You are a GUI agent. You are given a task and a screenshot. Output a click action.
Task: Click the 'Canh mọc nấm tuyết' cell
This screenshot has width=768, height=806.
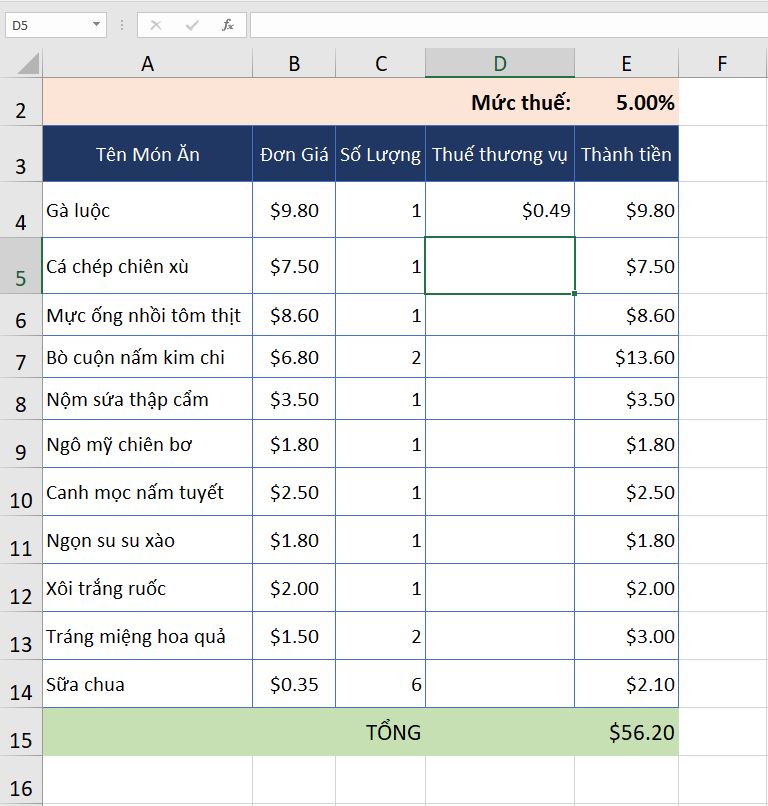(x=148, y=492)
